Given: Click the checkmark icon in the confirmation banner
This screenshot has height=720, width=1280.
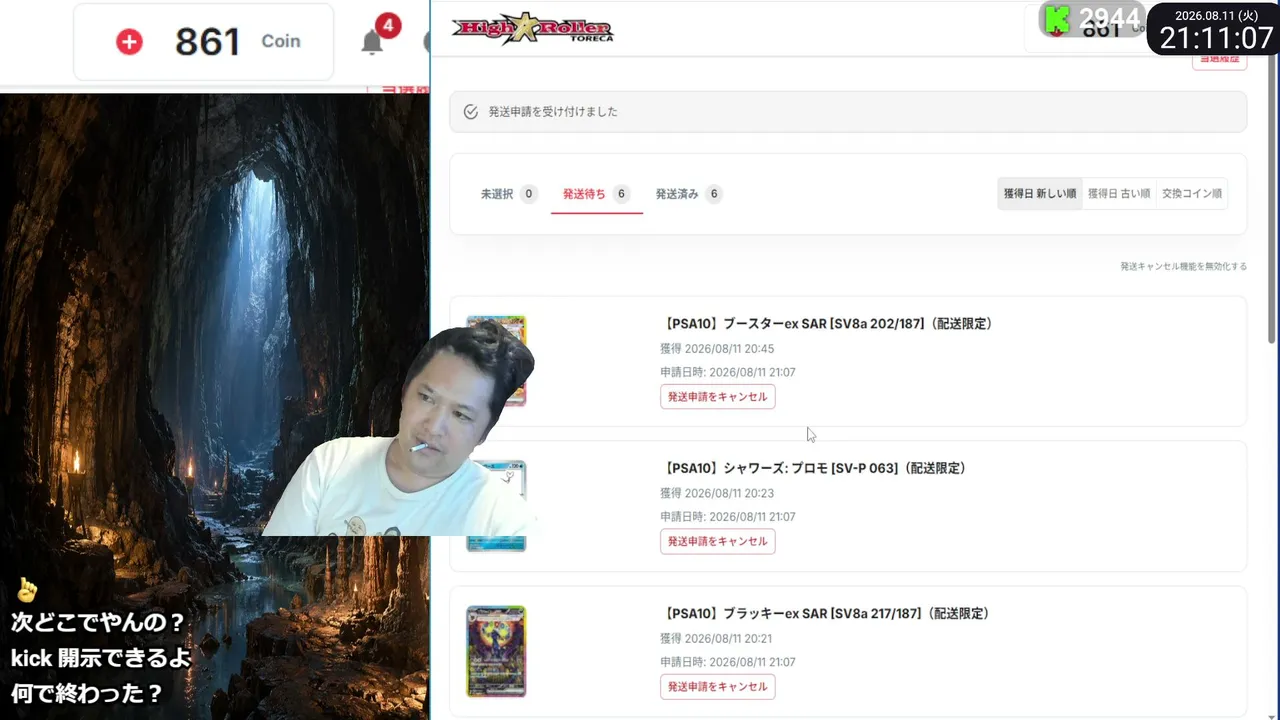Looking at the screenshot, I should 471,112.
